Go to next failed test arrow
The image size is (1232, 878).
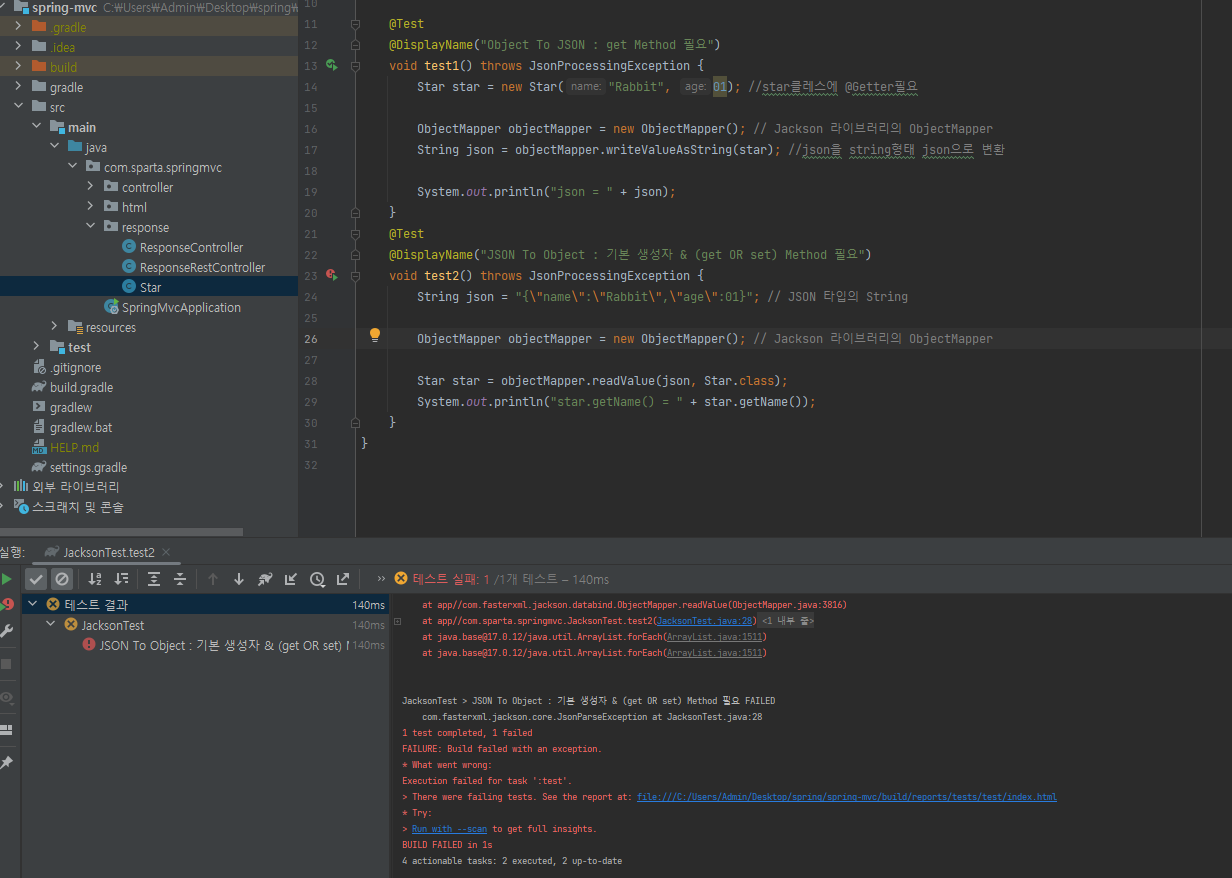click(239, 579)
